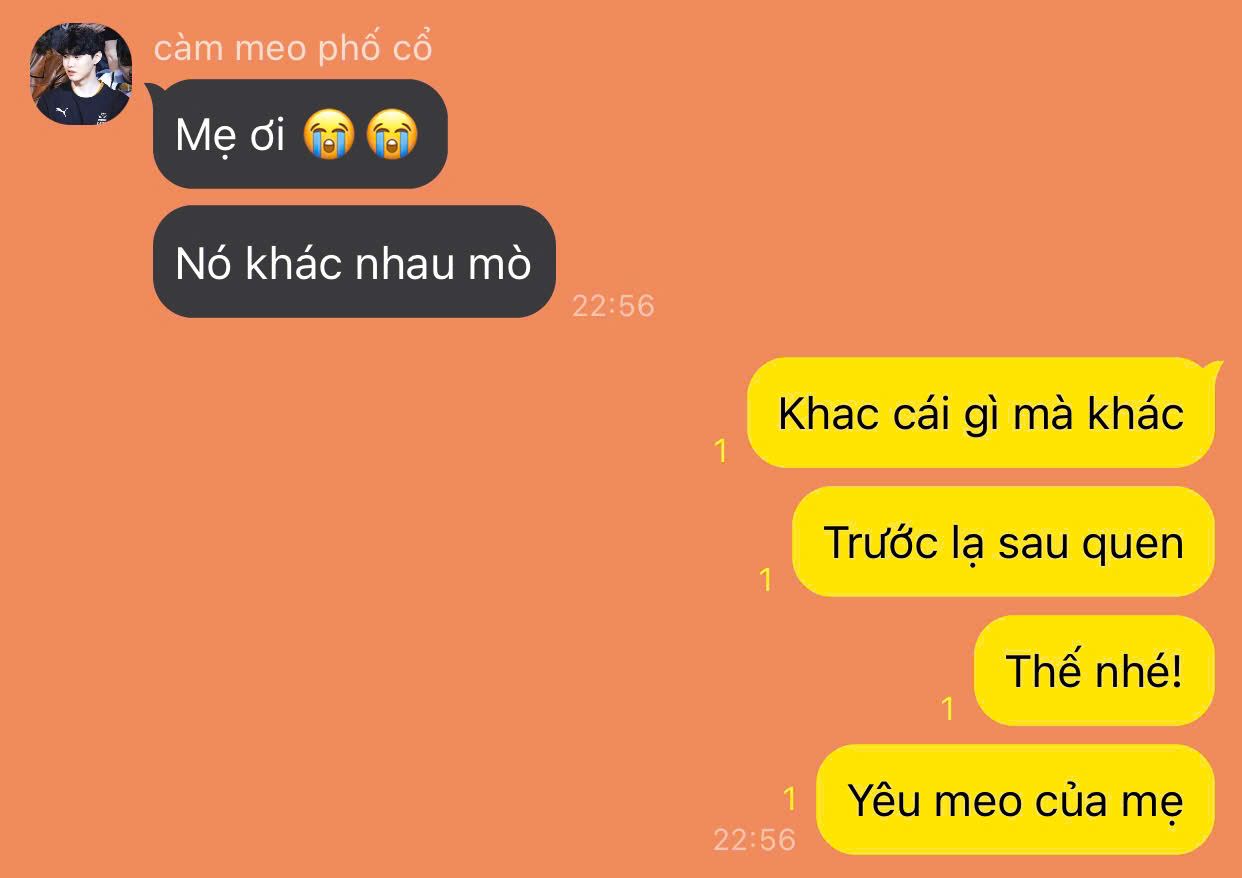Click the 22:56 timestamp beside the gray bubble
The width and height of the screenshot is (1242, 878).
(x=613, y=306)
